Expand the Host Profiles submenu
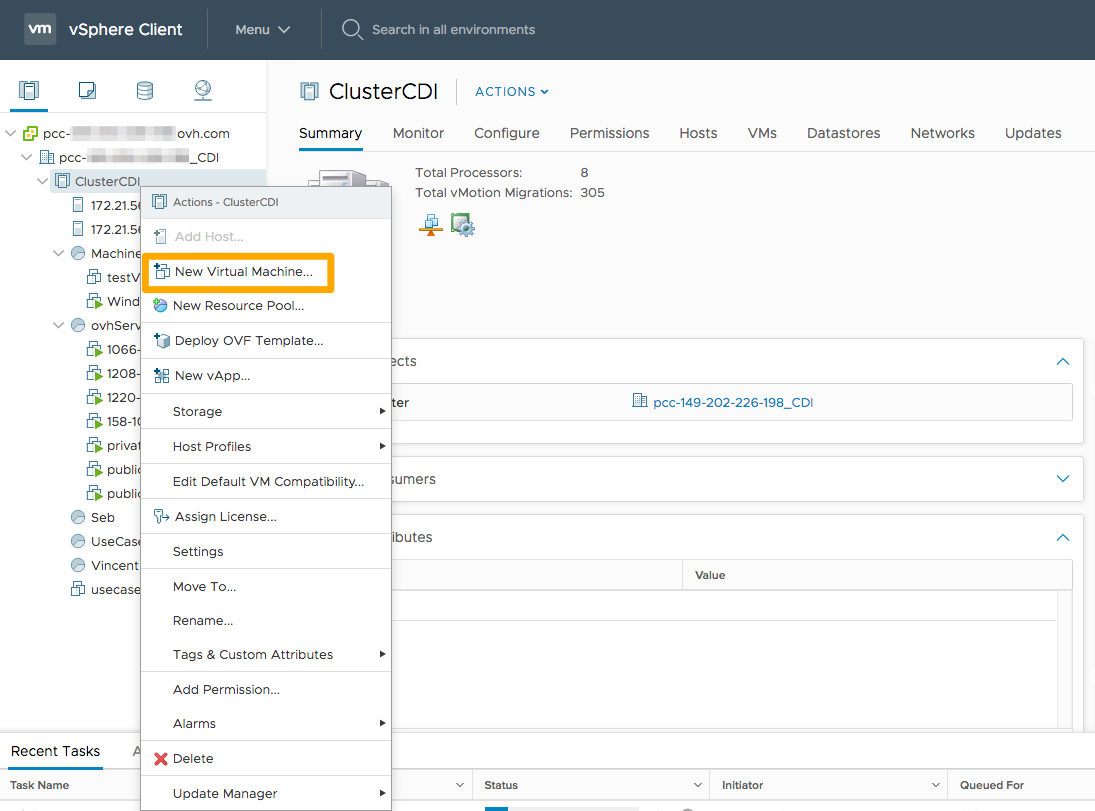The width and height of the screenshot is (1095, 811). tap(382, 446)
